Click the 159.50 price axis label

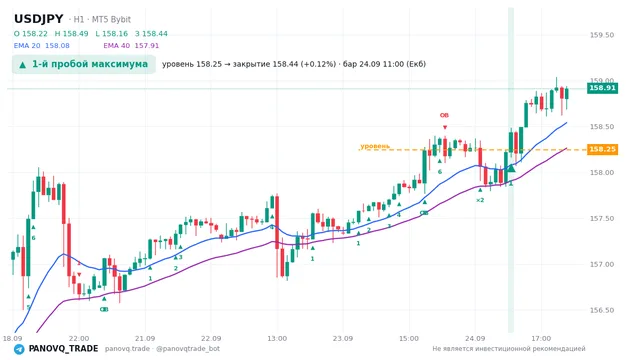coord(602,35)
